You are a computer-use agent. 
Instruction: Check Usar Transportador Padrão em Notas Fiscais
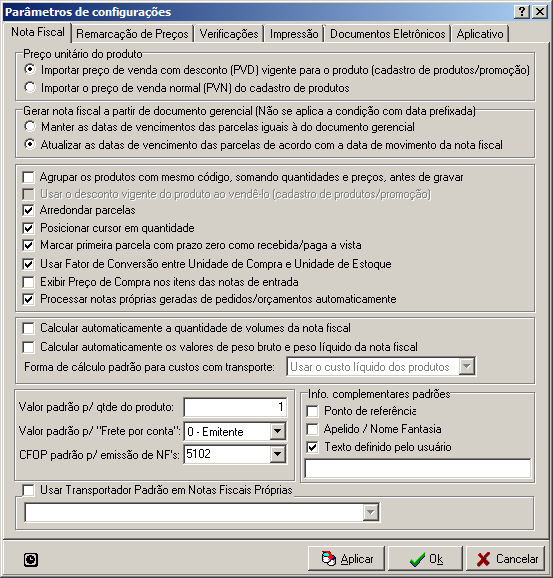point(28,490)
